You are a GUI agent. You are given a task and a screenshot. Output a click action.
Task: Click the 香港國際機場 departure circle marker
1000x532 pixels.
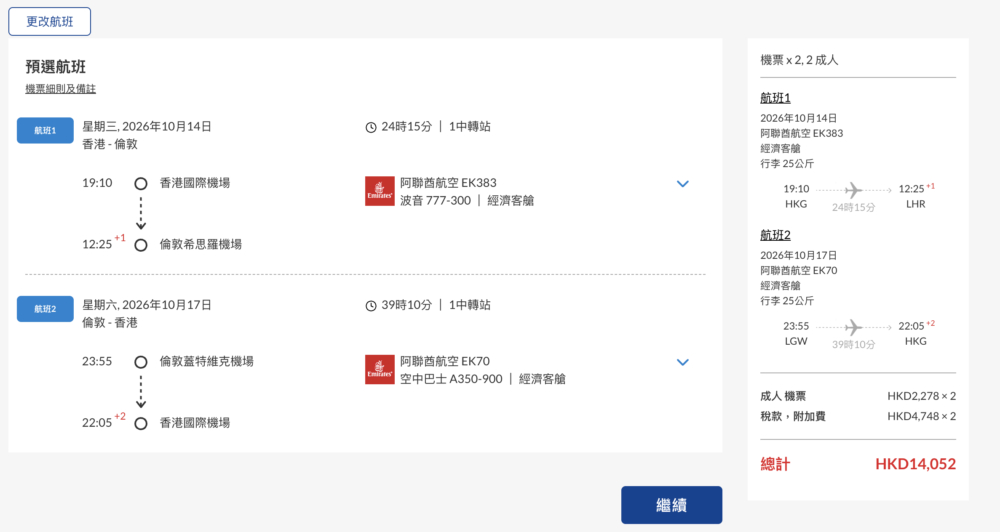point(141,184)
